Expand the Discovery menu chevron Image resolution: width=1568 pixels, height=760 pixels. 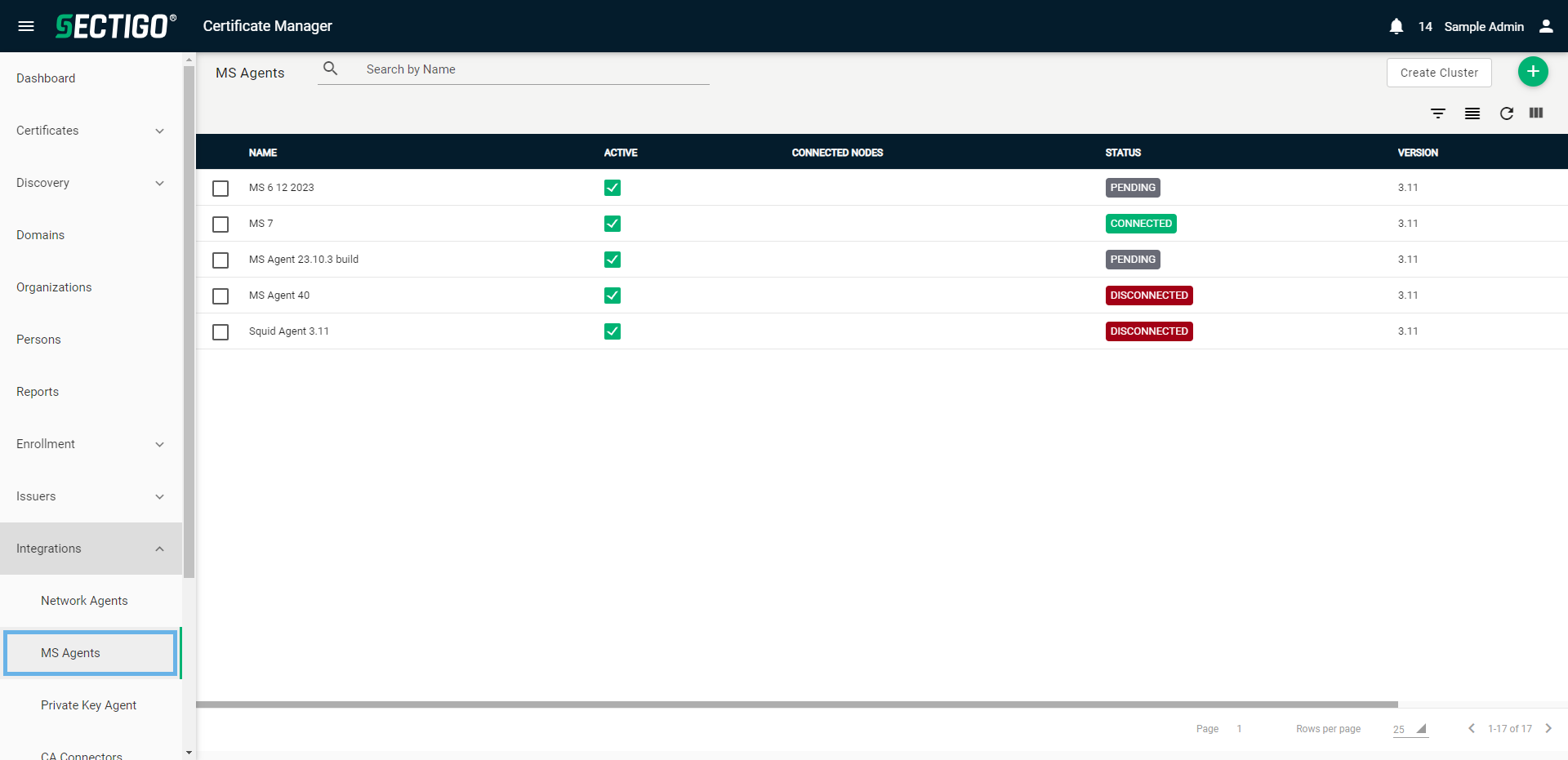(x=160, y=183)
